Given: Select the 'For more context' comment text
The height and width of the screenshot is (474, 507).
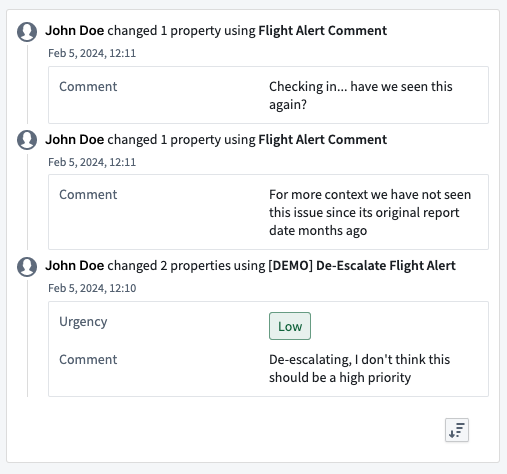Looking at the screenshot, I should pos(370,212).
